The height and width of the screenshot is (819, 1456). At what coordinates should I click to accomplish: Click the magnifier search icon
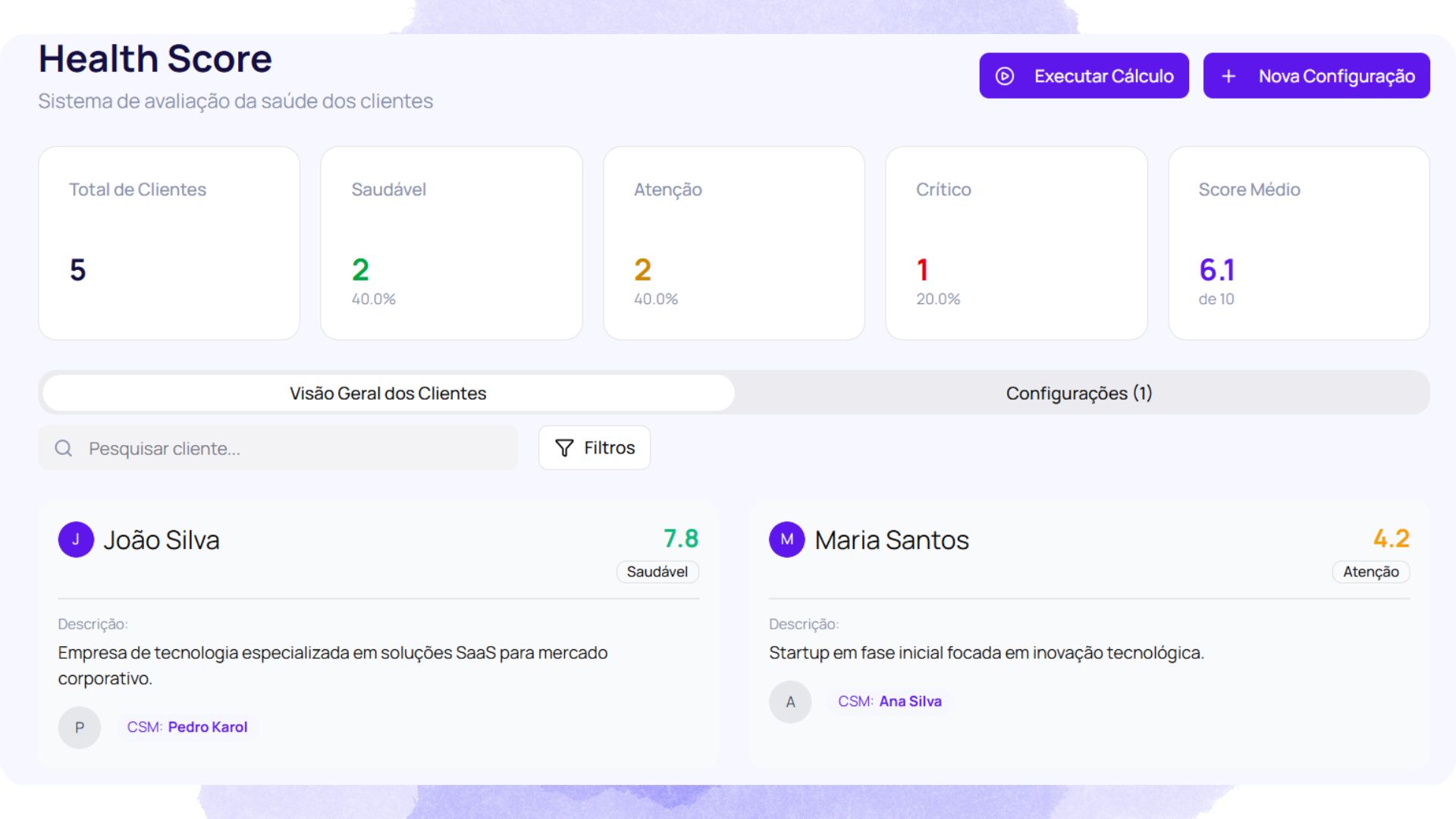64,448
